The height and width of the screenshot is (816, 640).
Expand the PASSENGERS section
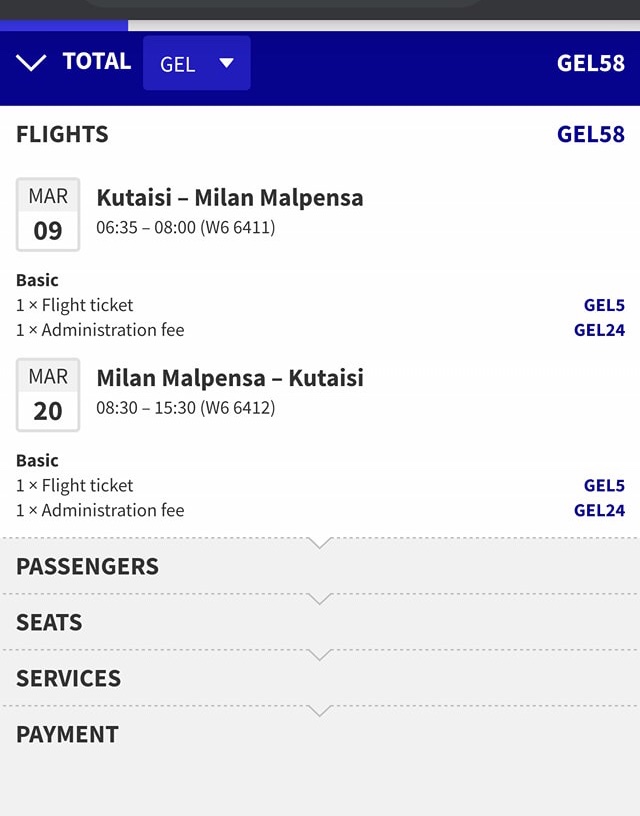coord(87,566)
